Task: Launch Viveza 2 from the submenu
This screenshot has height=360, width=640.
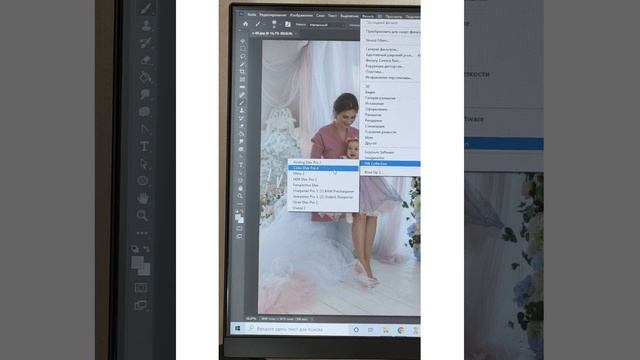Action: click(x=323, y=208)
